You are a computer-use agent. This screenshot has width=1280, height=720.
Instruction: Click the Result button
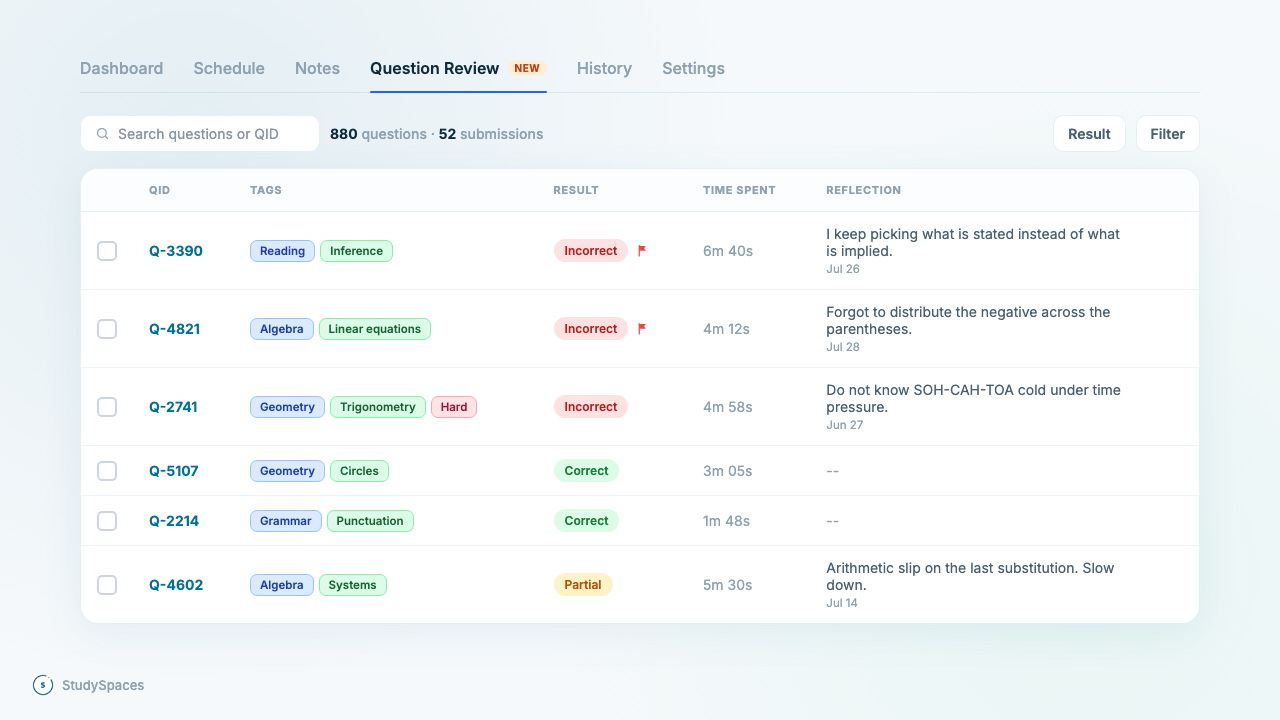[x=1089, y=134]
